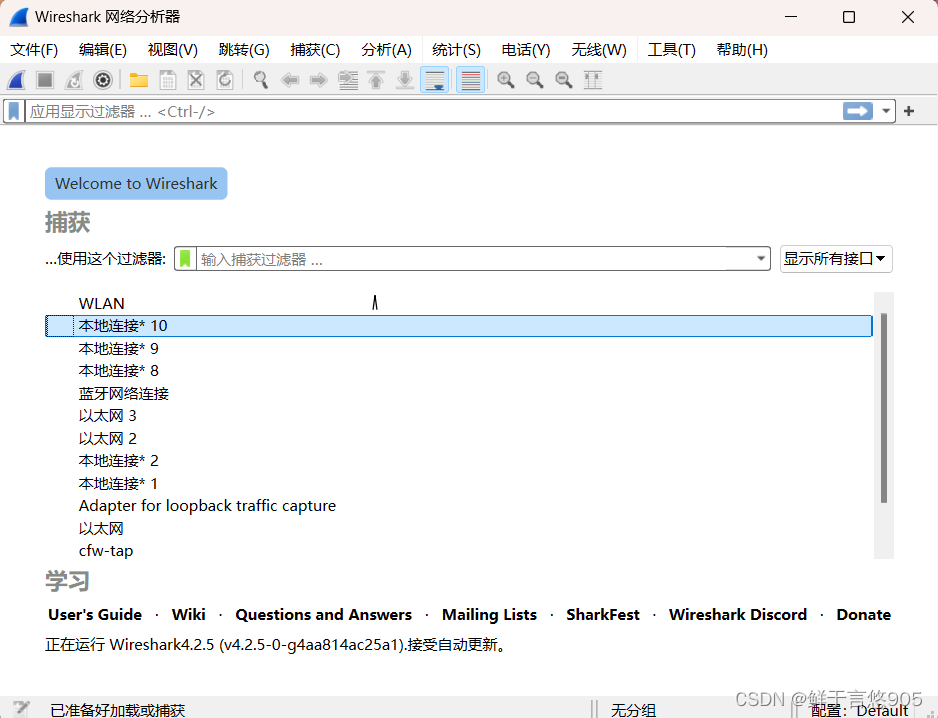The image size is (938, 718).
Task: Open the 无线(W) menu
Action: point(599,50)
